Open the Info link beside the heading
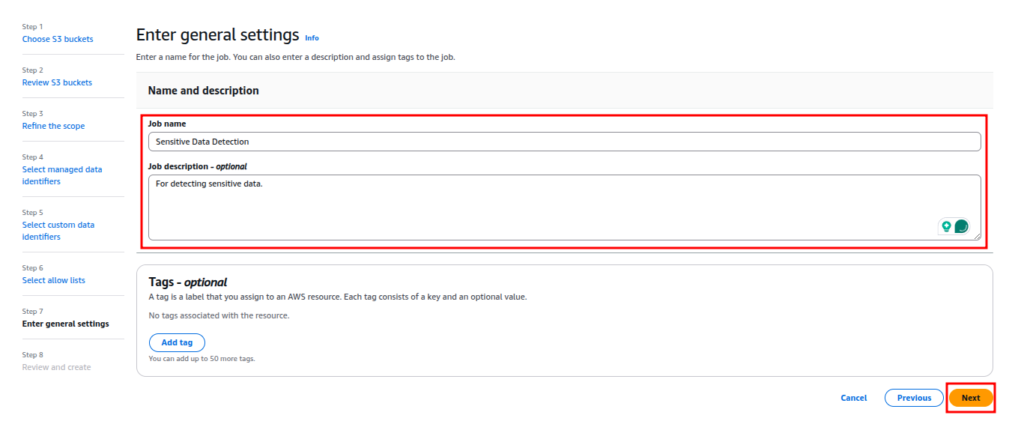The width and height of the screenshot is (1024, 424). tap(312, 38)
